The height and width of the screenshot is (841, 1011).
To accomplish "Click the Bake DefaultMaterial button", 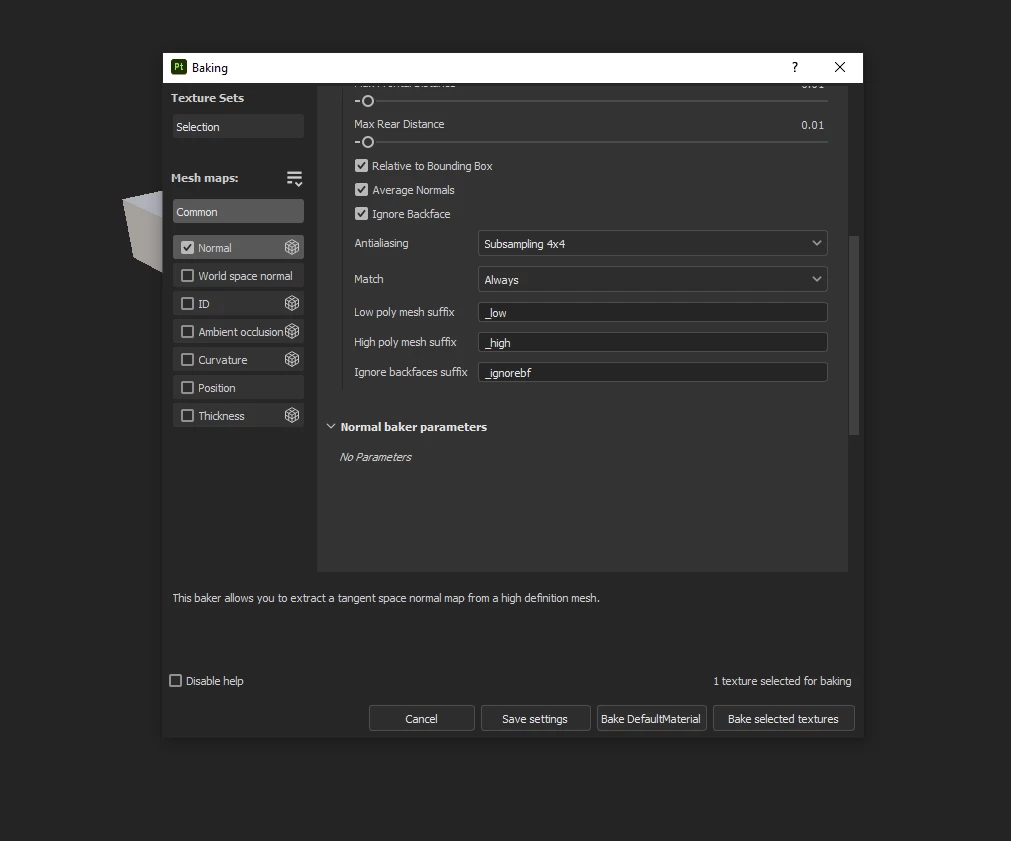I will 651,718.
